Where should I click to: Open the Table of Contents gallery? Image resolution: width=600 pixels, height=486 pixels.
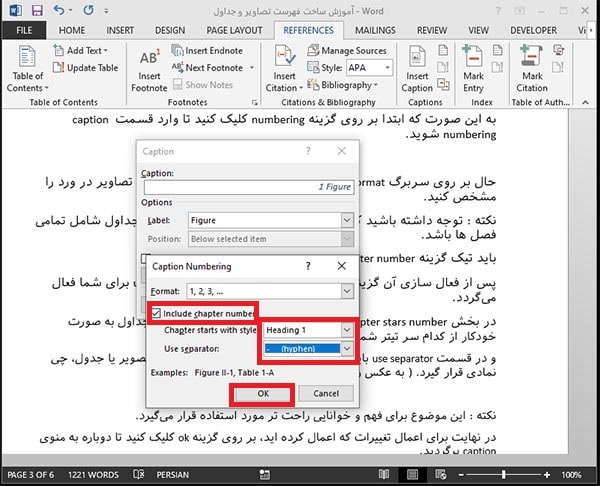[27, 69]
